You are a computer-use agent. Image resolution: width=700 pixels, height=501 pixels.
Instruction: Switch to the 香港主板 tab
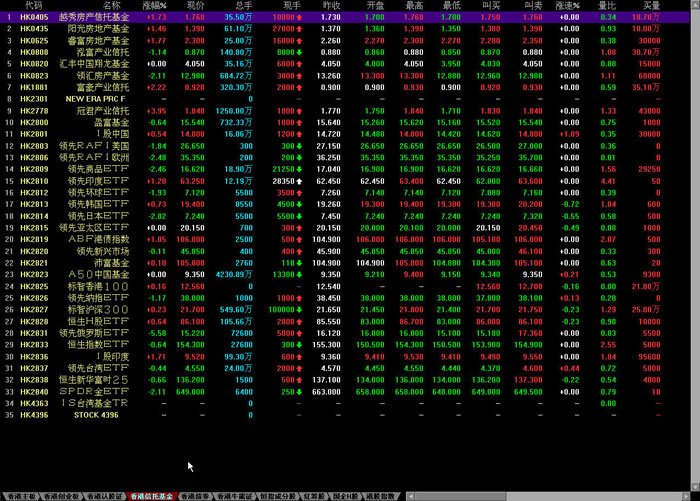pos(20,496)
